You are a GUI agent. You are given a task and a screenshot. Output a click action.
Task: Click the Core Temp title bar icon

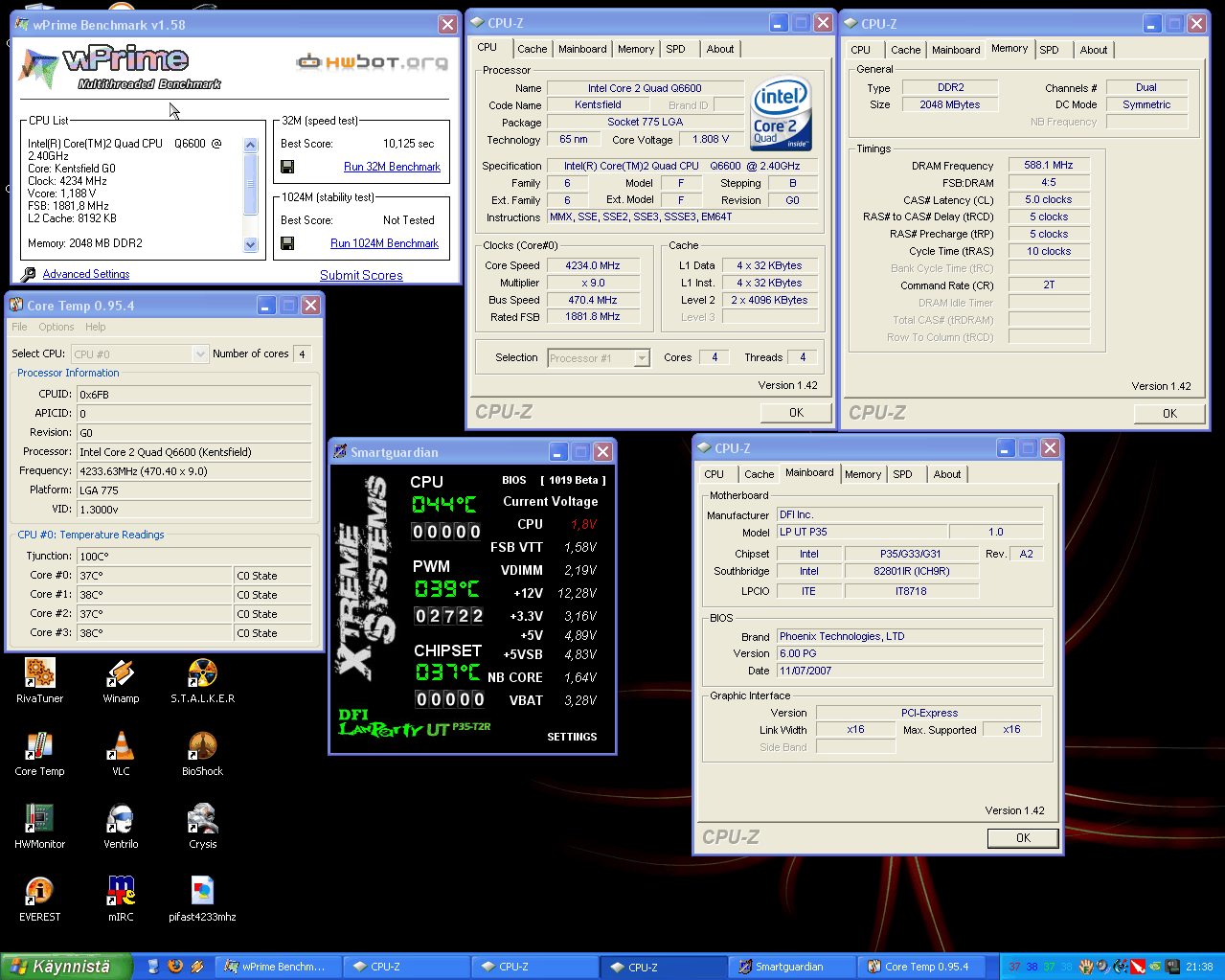16,306
